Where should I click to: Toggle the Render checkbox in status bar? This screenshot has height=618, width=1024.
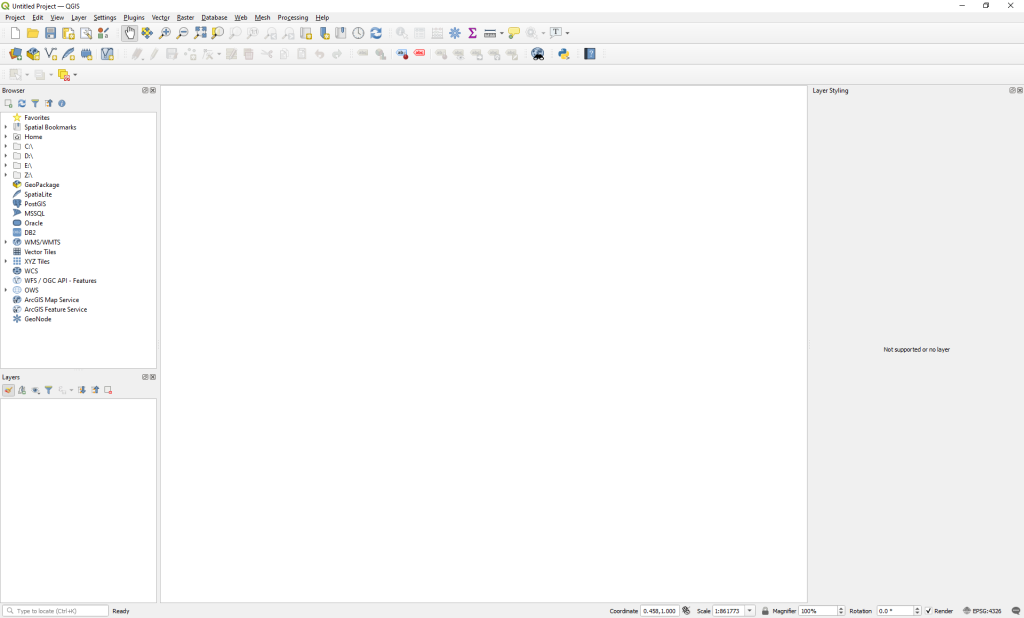[x=929, y=610]
